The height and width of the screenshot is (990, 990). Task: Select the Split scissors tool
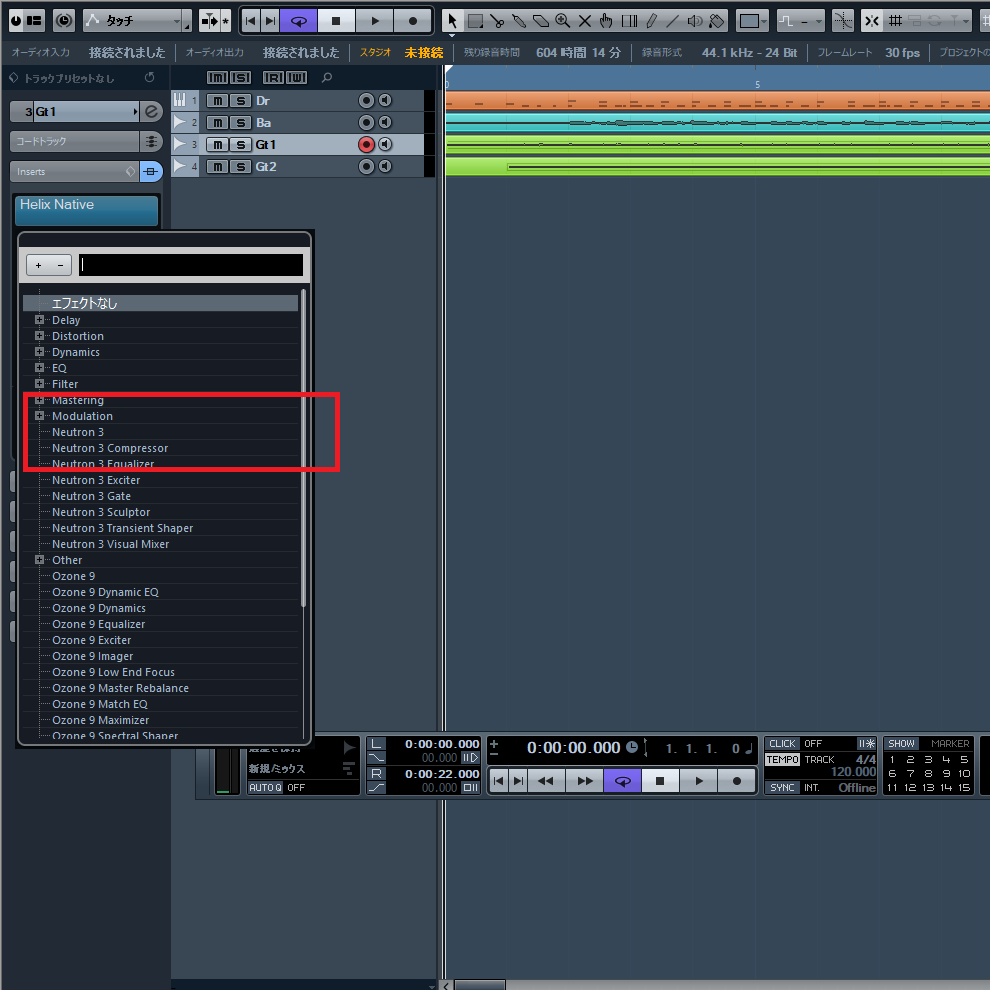click(x=497, y=21)
